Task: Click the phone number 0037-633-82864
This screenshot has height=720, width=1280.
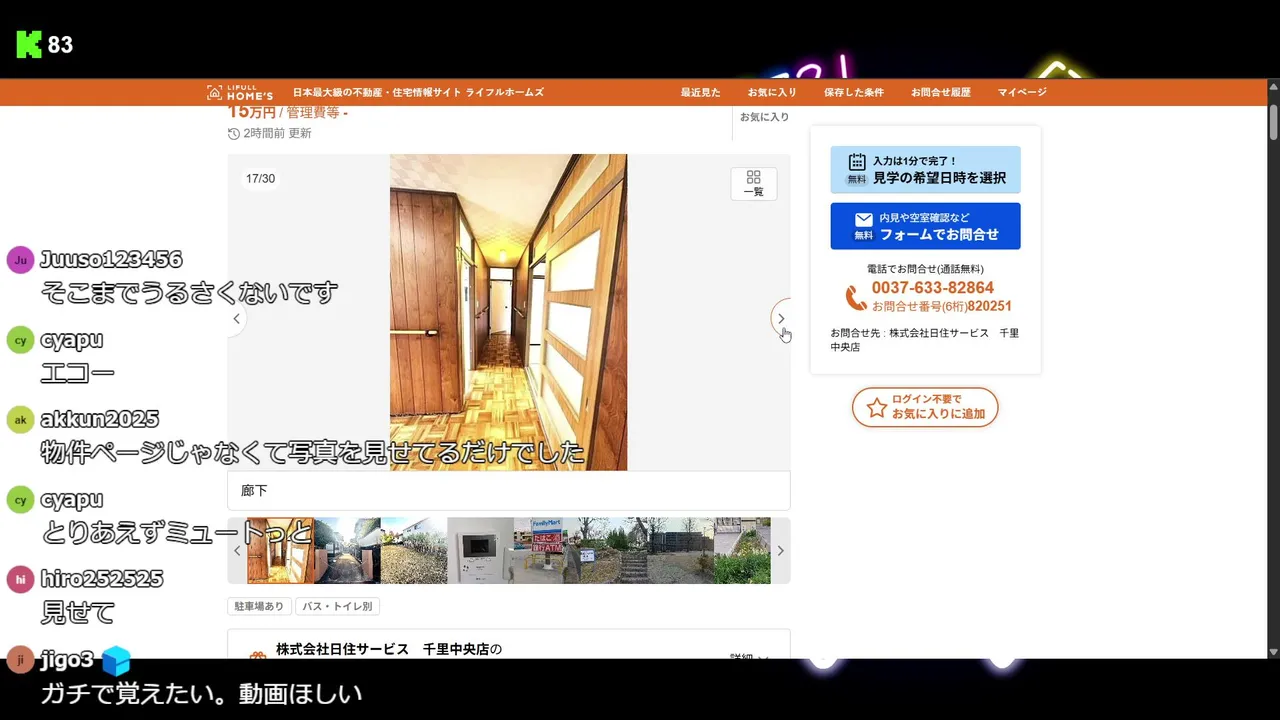Action: (x=932, y=288)
